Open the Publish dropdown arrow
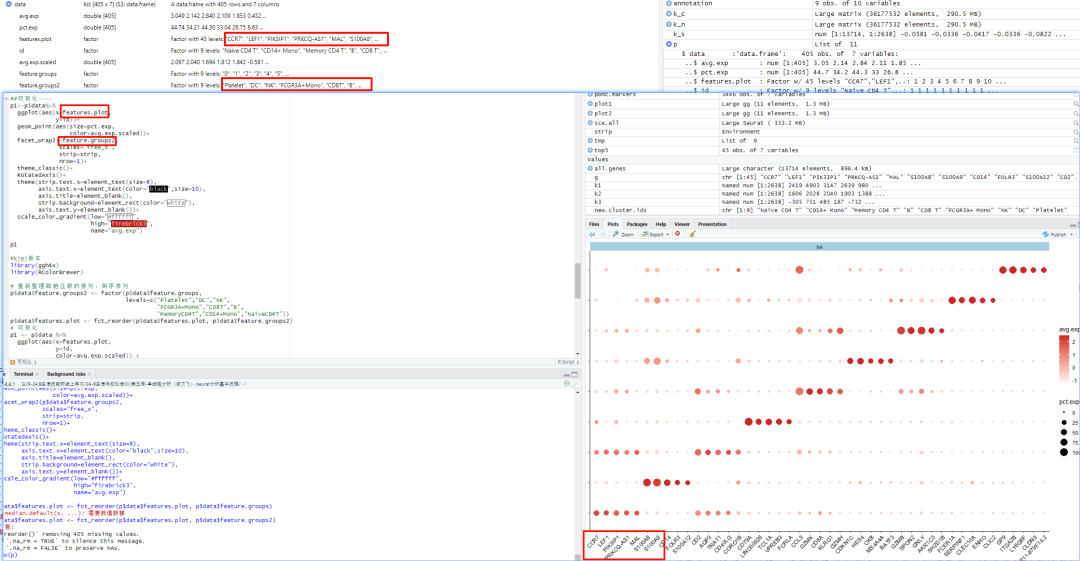Screen dimensions: 1080x561 (1072, 234)
